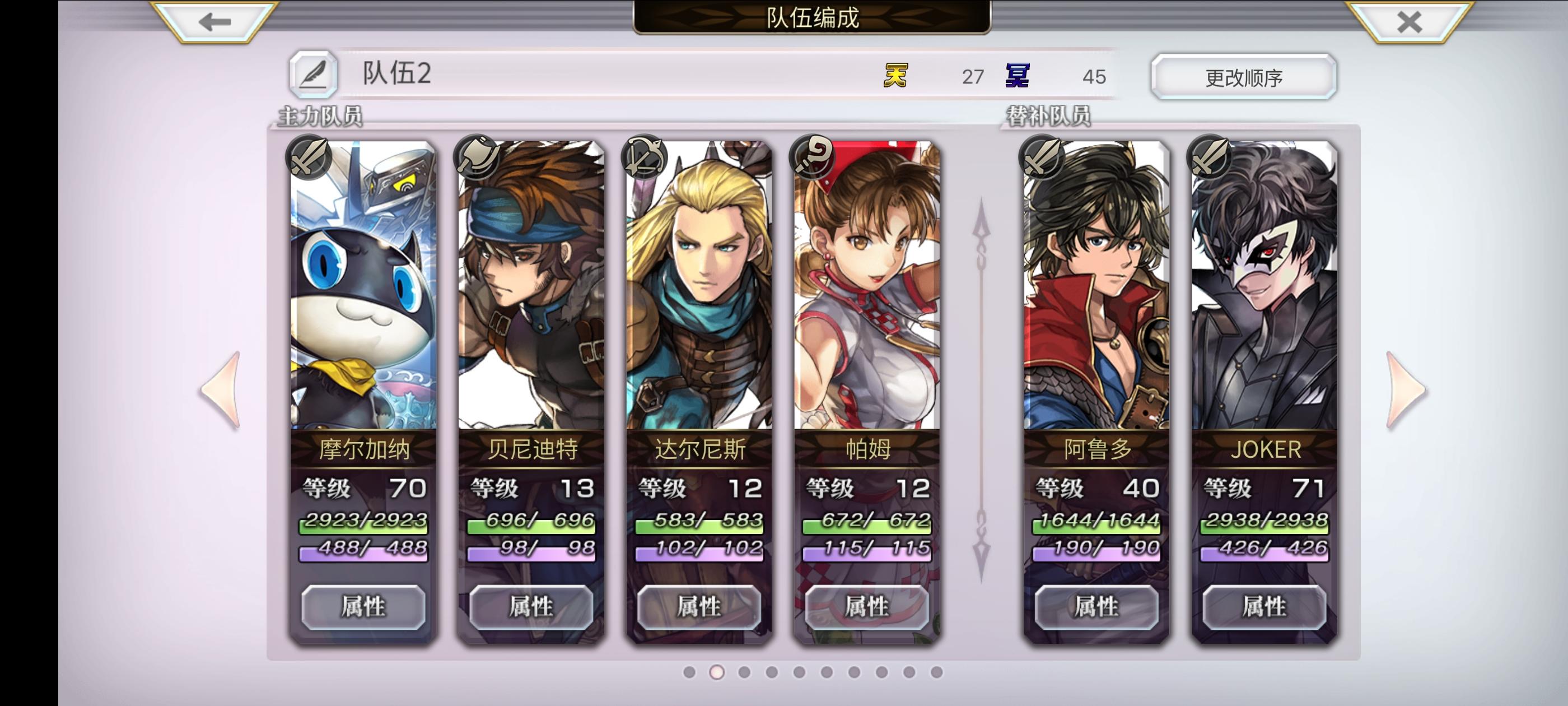
Task: Go to previous team with left arrow
Action: tap(220, 391)
